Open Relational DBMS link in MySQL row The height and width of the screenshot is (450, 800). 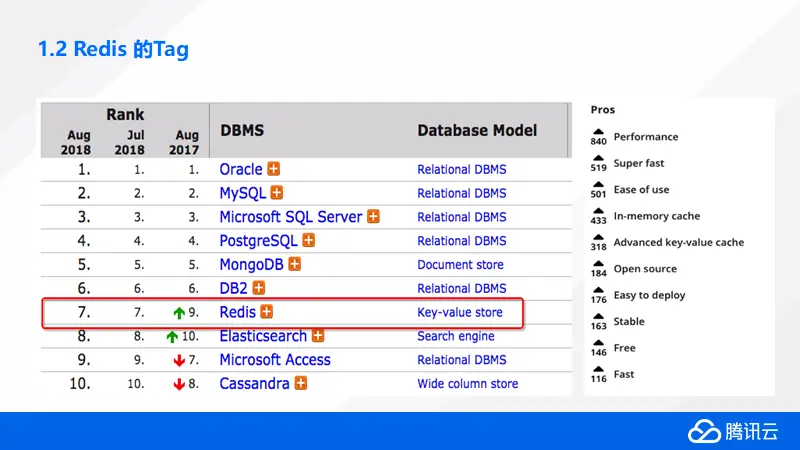(x=462, y=193)
